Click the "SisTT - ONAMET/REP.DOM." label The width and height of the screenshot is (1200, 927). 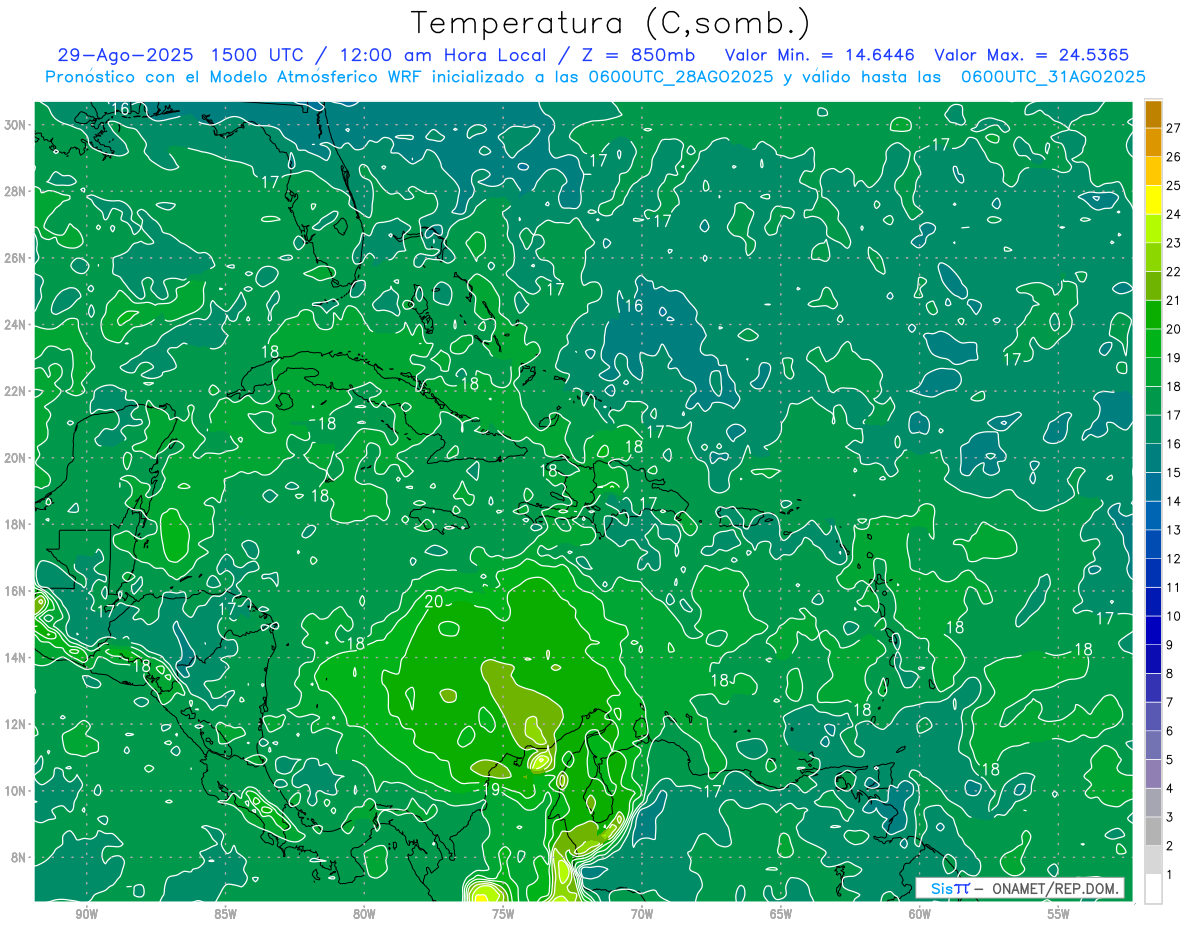[1020, 888]
